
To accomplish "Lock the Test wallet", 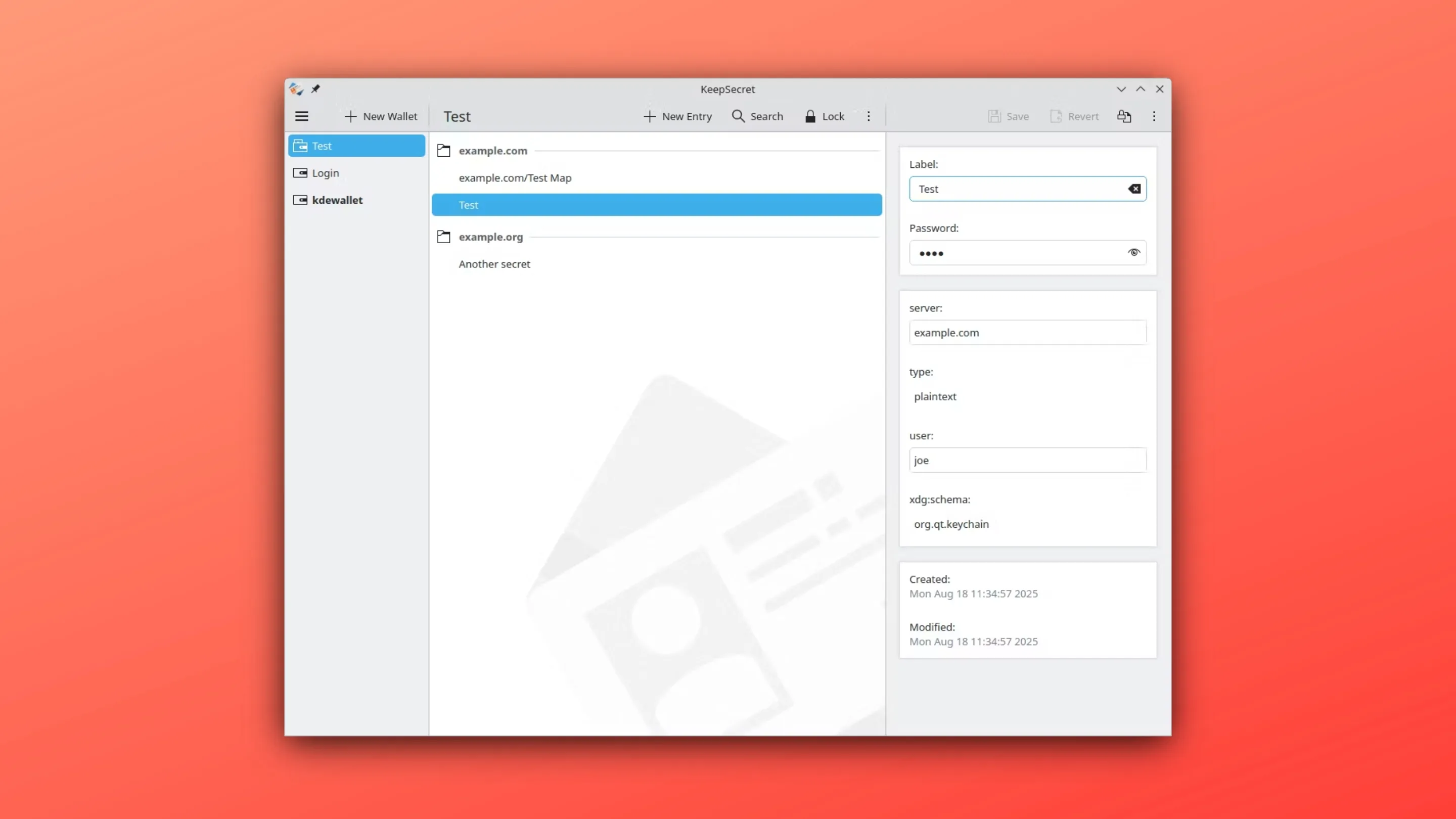I will click(825, 116).
